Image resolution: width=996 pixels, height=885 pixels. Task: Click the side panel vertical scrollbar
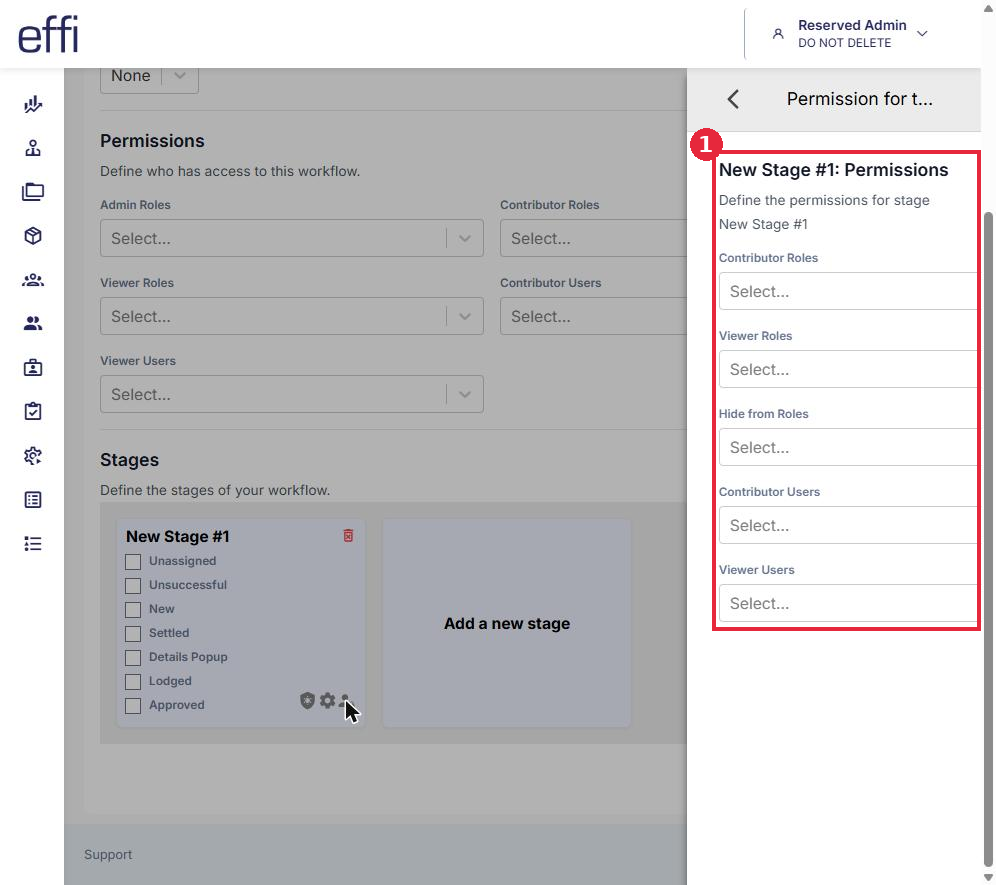(x=988, y=540)
